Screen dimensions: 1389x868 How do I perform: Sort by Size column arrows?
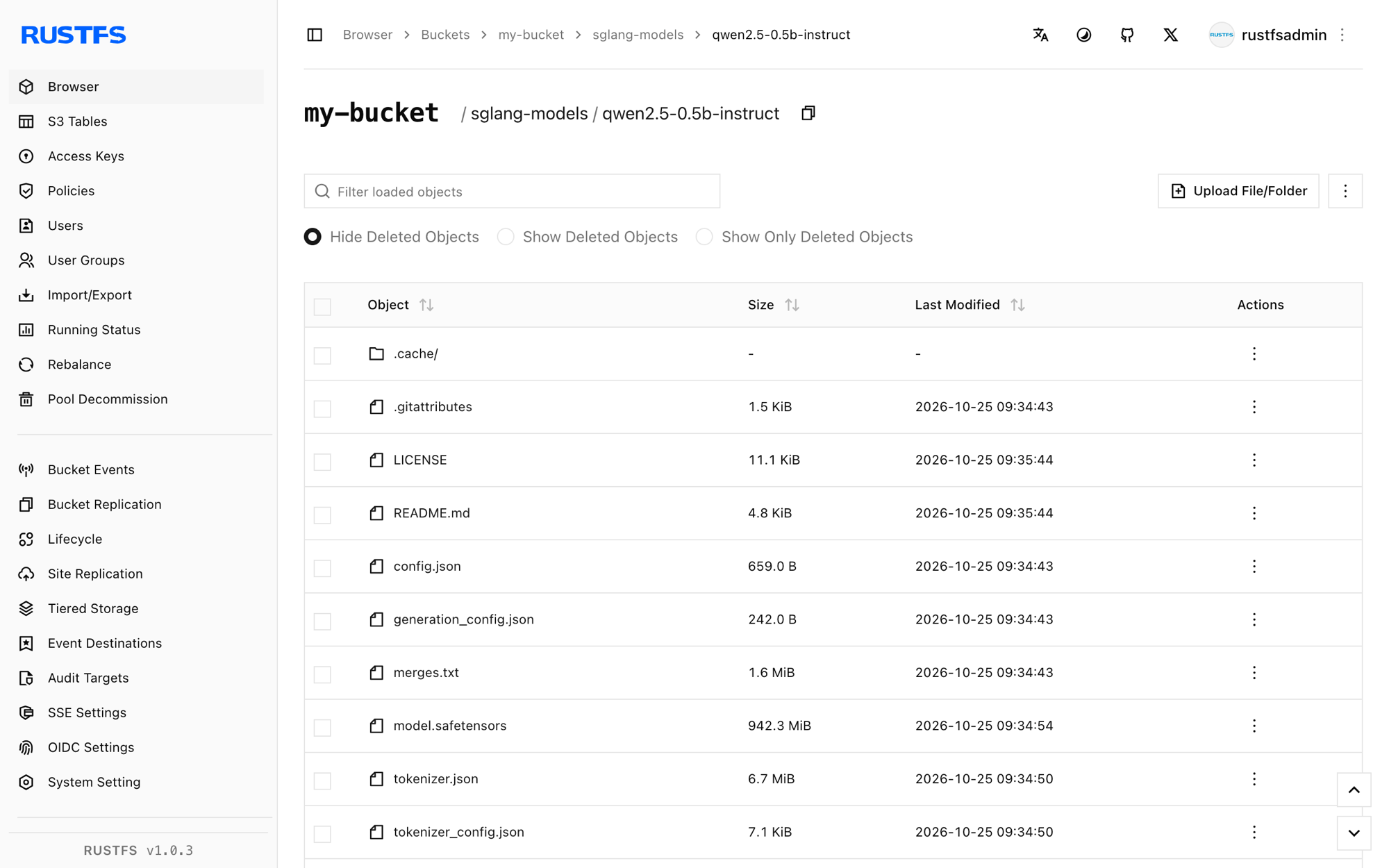(x=792, y=305)
